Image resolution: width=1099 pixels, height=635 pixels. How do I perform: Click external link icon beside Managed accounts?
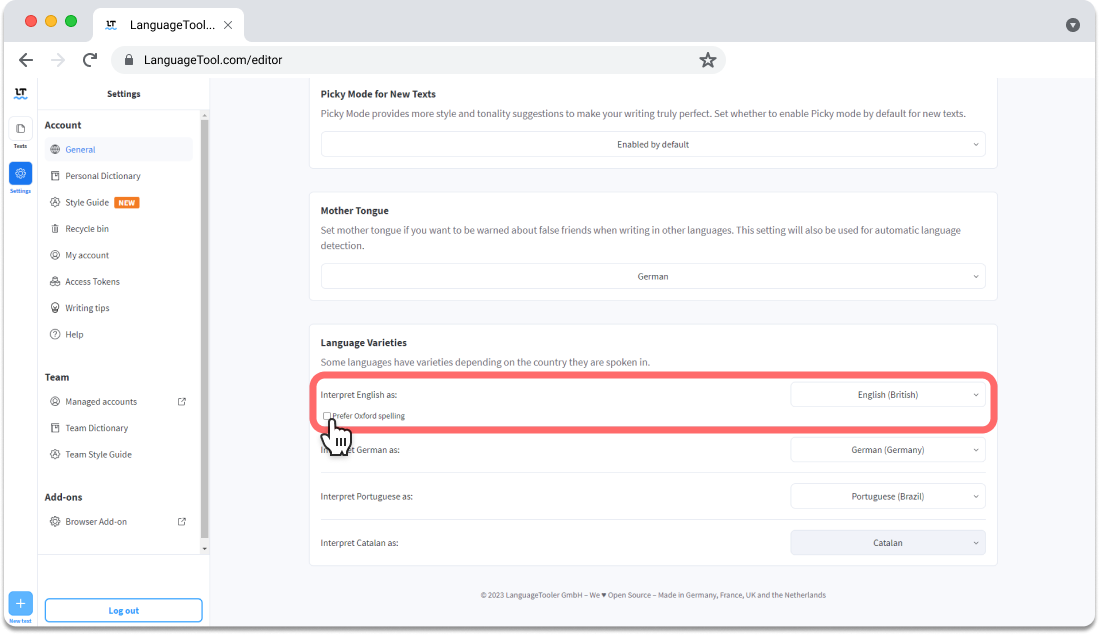[182, 402]
